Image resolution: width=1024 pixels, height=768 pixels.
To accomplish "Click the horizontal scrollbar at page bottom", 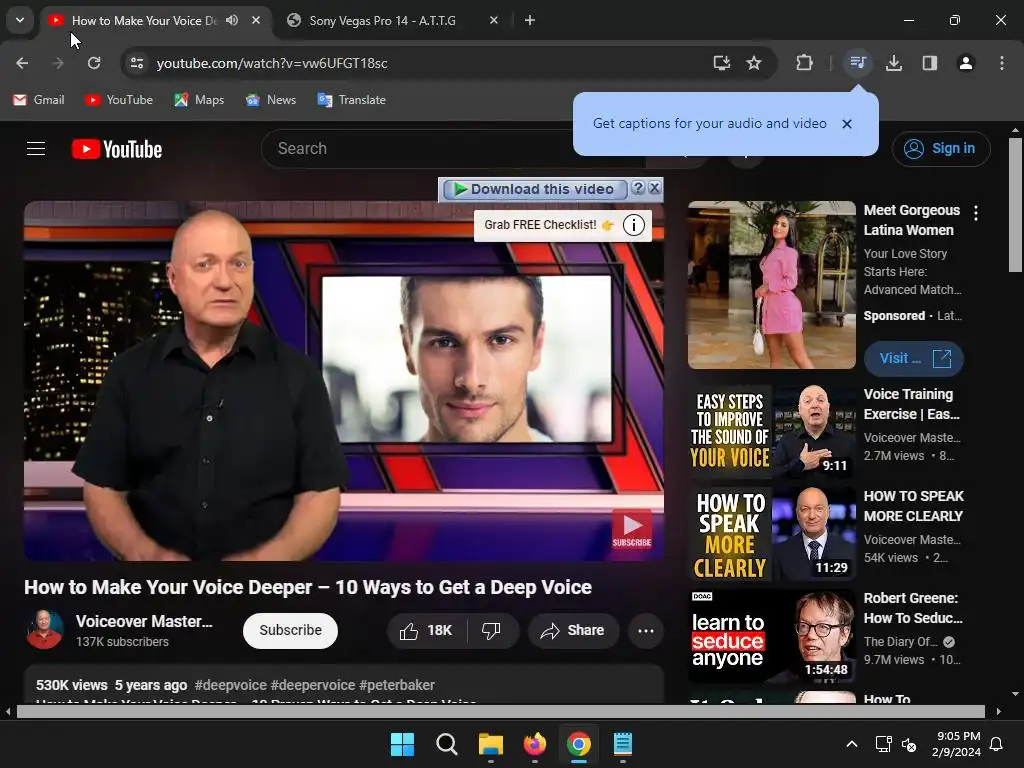I will [501, 711].
